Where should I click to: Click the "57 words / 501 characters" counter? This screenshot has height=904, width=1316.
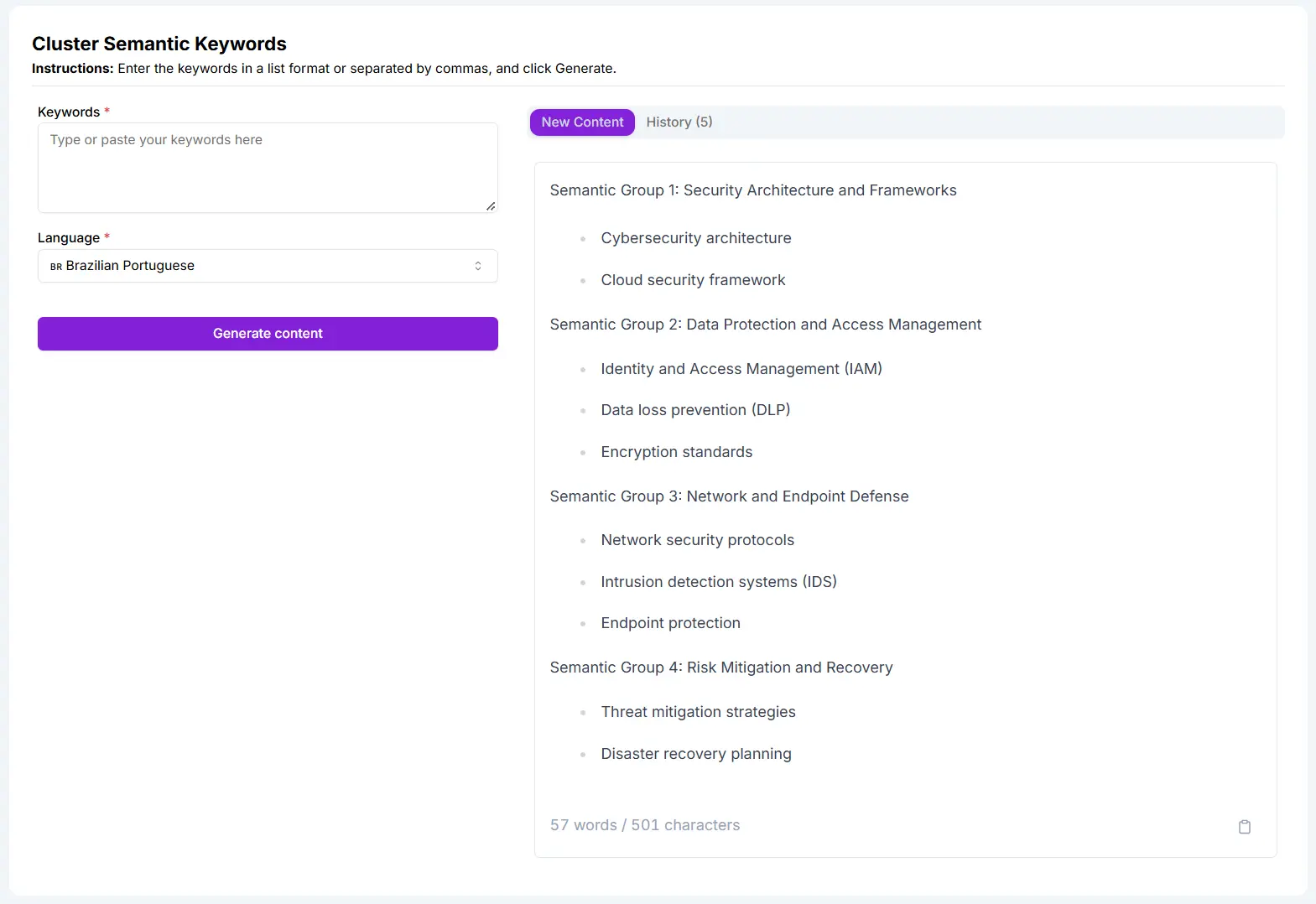645,825
